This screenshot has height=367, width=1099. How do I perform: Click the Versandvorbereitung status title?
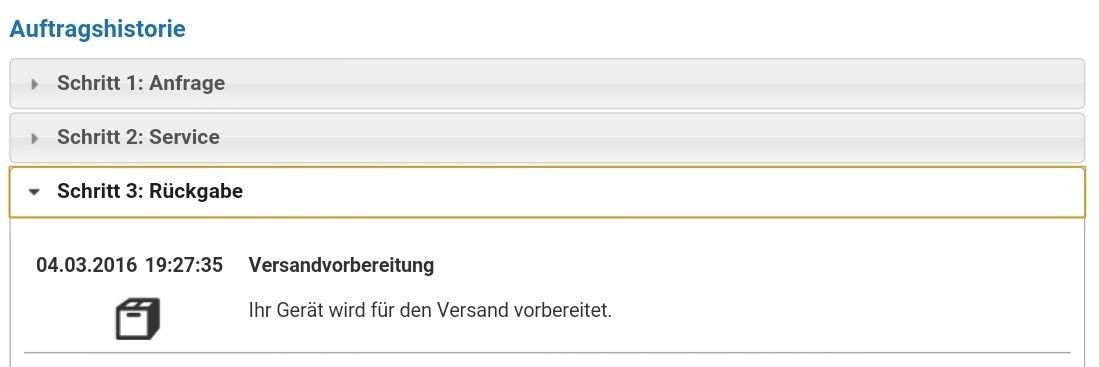point(341,265)
